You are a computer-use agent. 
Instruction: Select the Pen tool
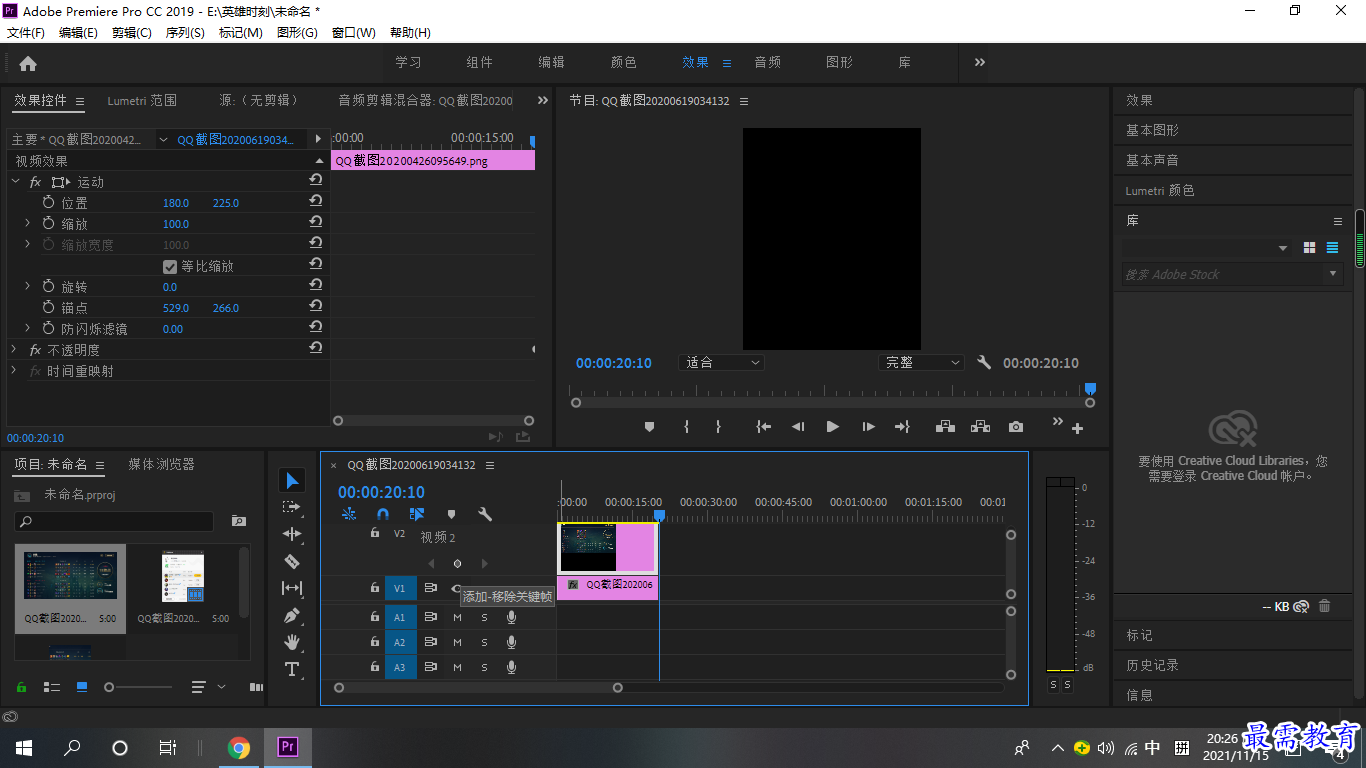click(x=292, y=615)
